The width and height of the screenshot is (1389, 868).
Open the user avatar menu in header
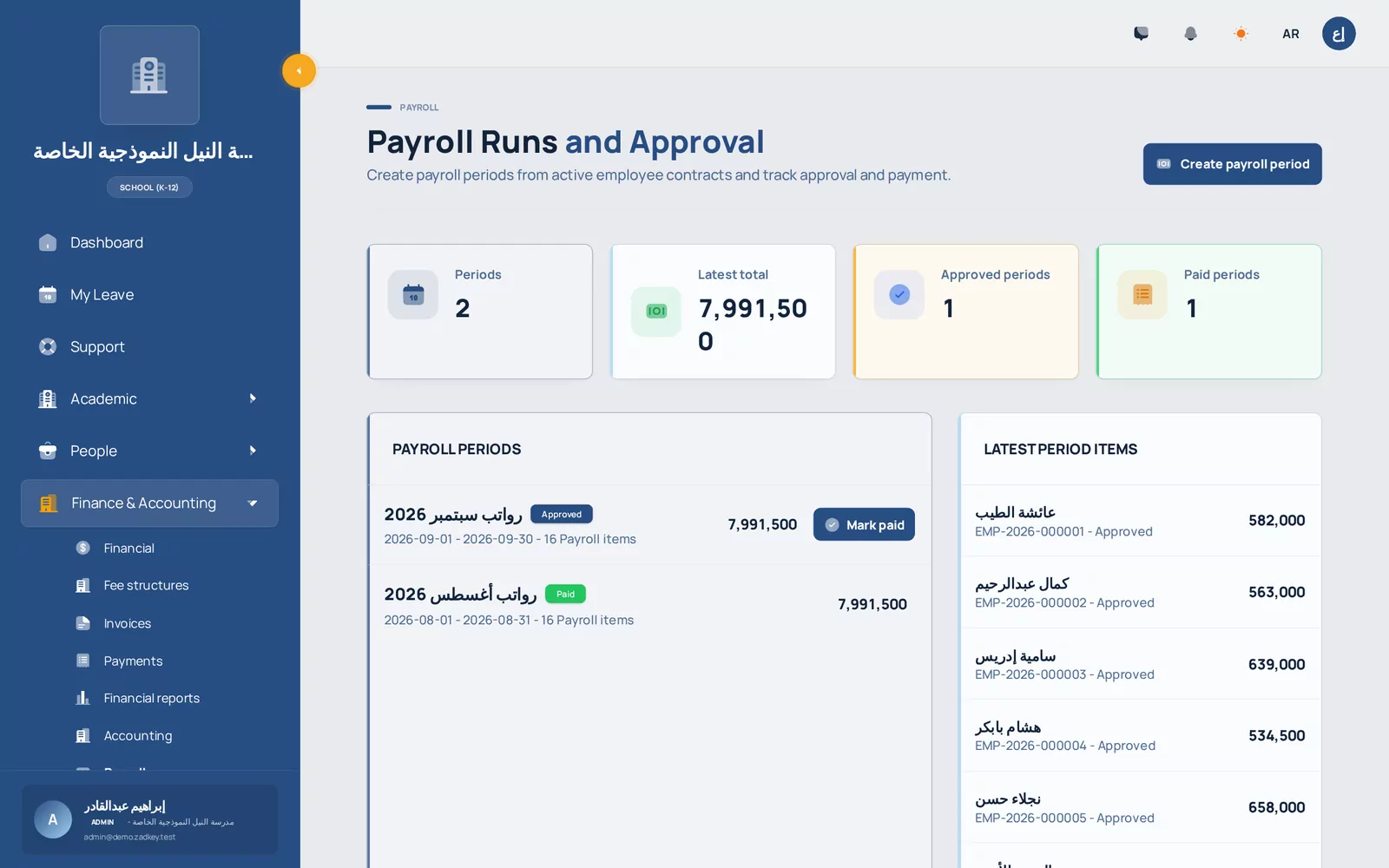click(x=1339, y=34)
